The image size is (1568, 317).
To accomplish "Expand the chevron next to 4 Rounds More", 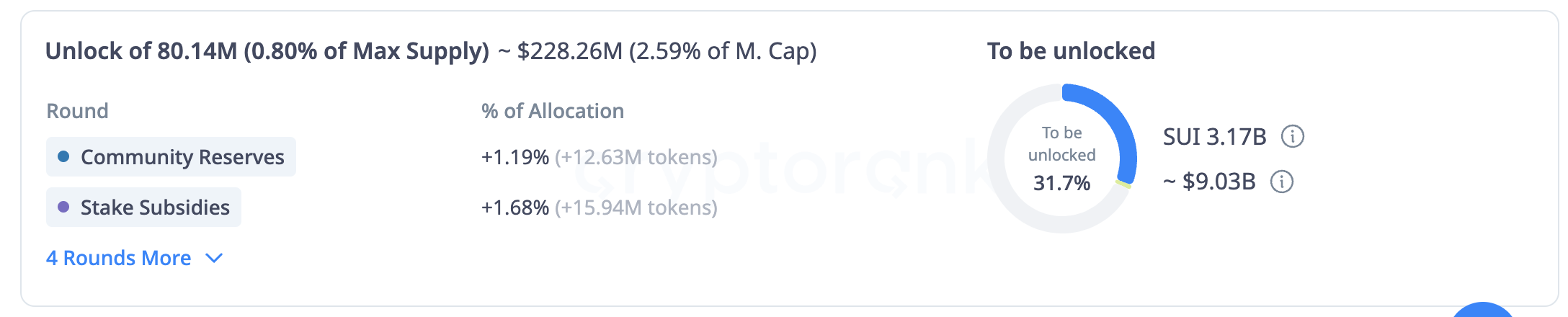I will coord(214,258).
